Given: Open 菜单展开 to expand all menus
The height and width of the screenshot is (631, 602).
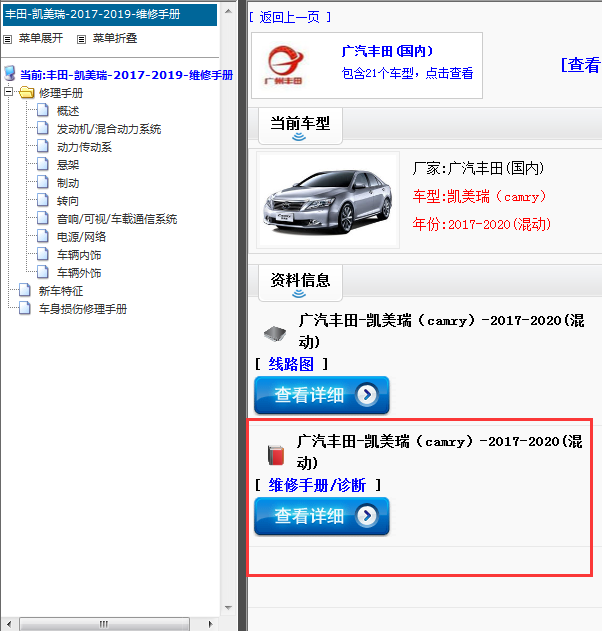Looking at the screenshot, I should [41, 38].
